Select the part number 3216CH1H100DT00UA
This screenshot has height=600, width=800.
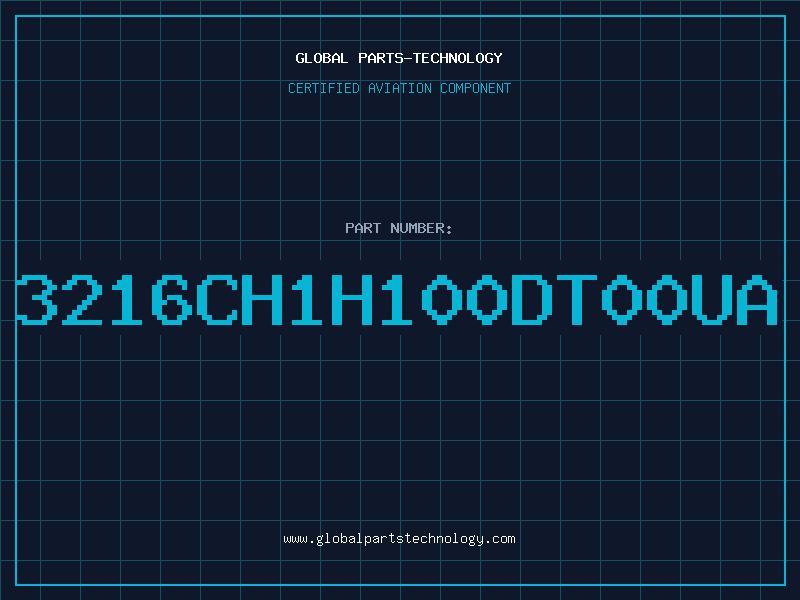pyautogui.click(x=397, y=299)
